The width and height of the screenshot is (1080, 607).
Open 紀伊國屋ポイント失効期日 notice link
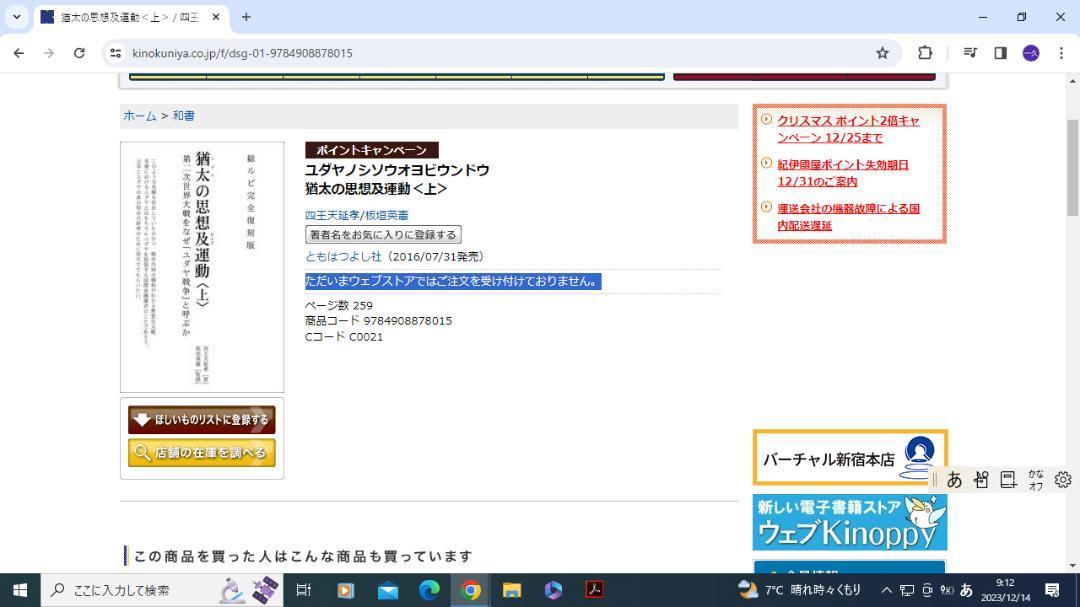843,173
